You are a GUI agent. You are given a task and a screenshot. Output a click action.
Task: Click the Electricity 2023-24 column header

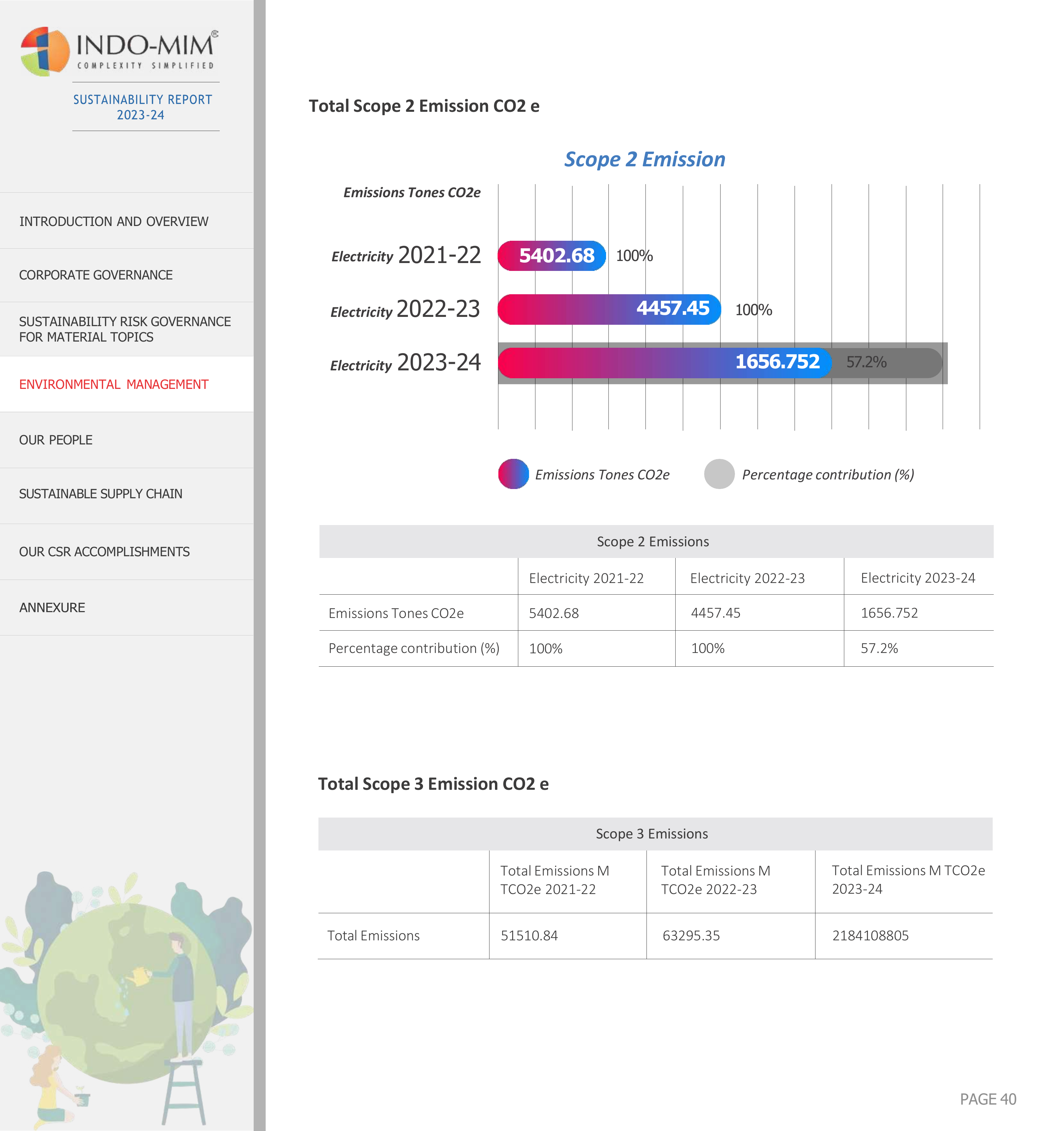[x=918, y=578]
